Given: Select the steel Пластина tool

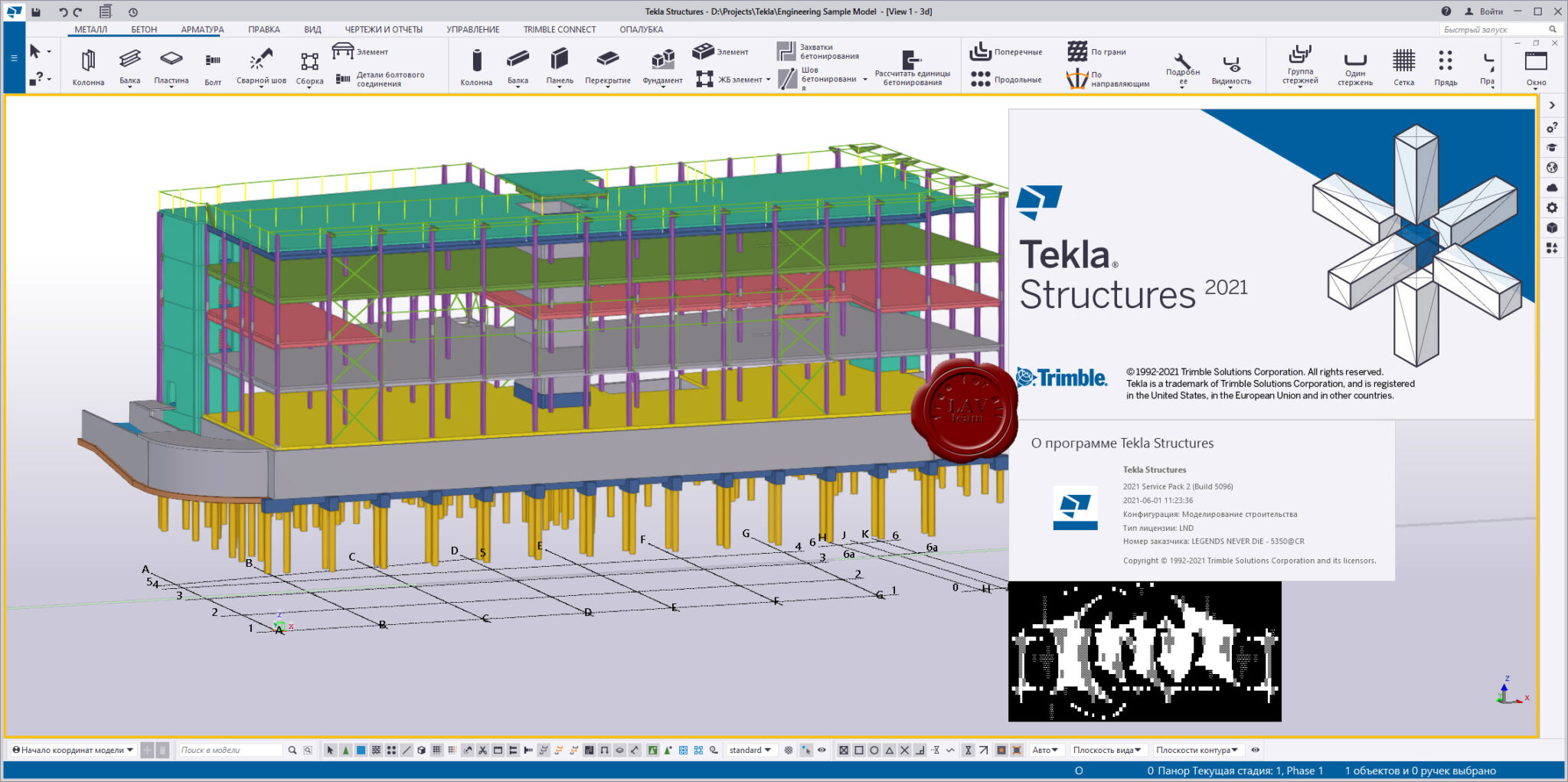Looking at the screenshot, I should click(171, 67).
